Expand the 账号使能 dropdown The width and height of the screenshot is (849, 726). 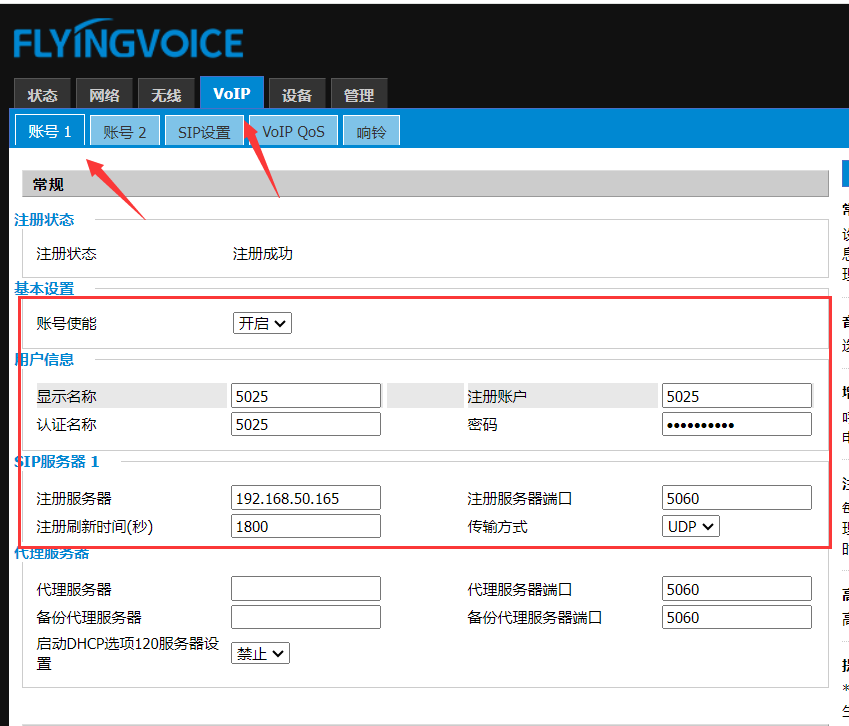coord(262,323)
